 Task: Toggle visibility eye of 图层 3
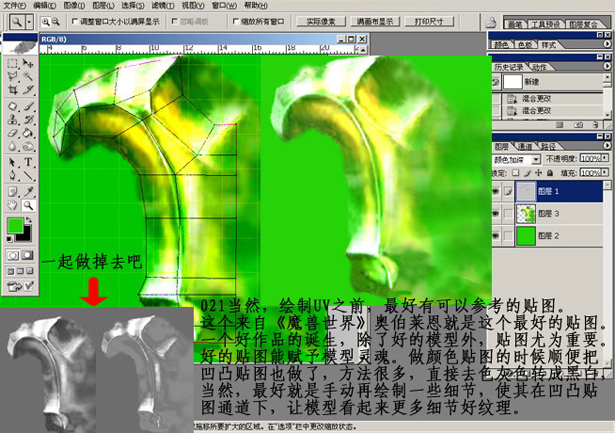496,213
